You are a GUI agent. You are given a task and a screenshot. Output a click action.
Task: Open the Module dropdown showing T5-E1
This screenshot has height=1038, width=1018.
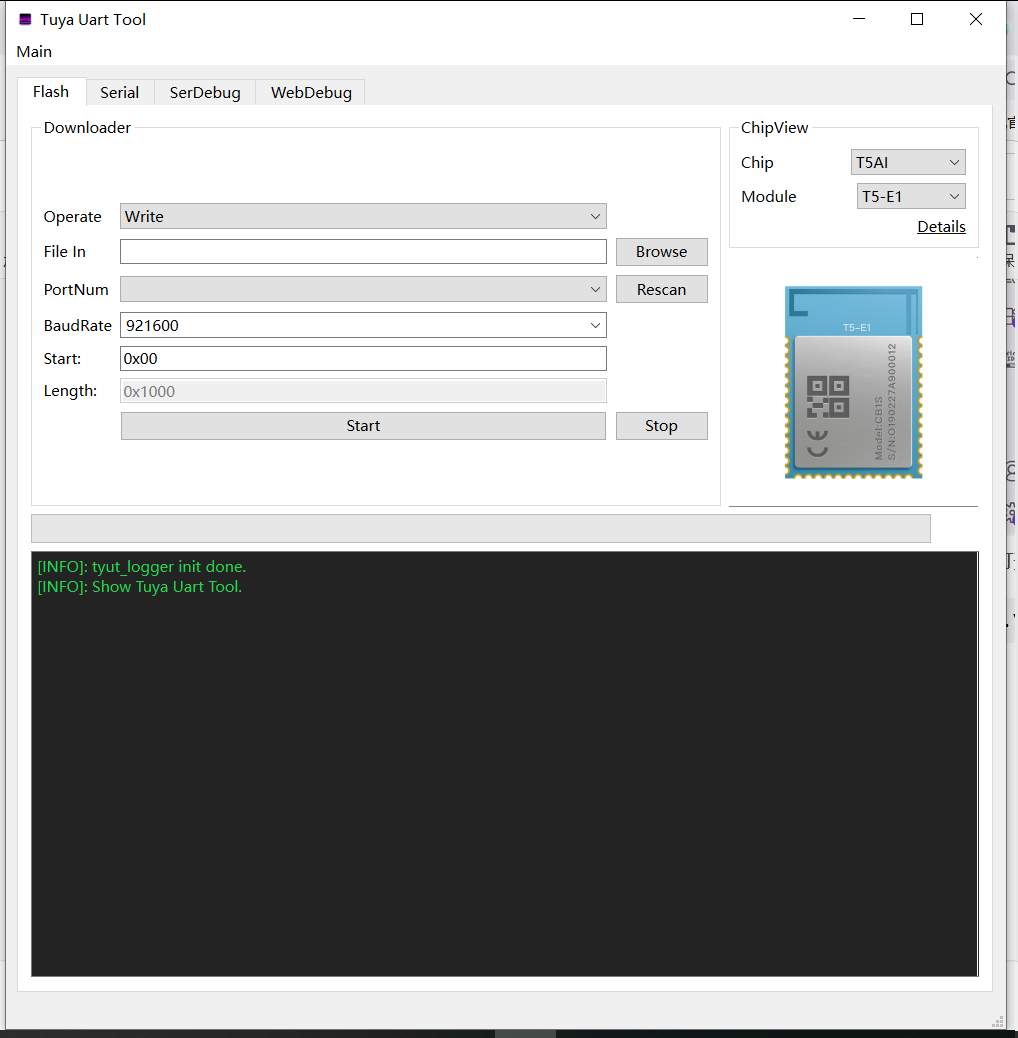911,197
